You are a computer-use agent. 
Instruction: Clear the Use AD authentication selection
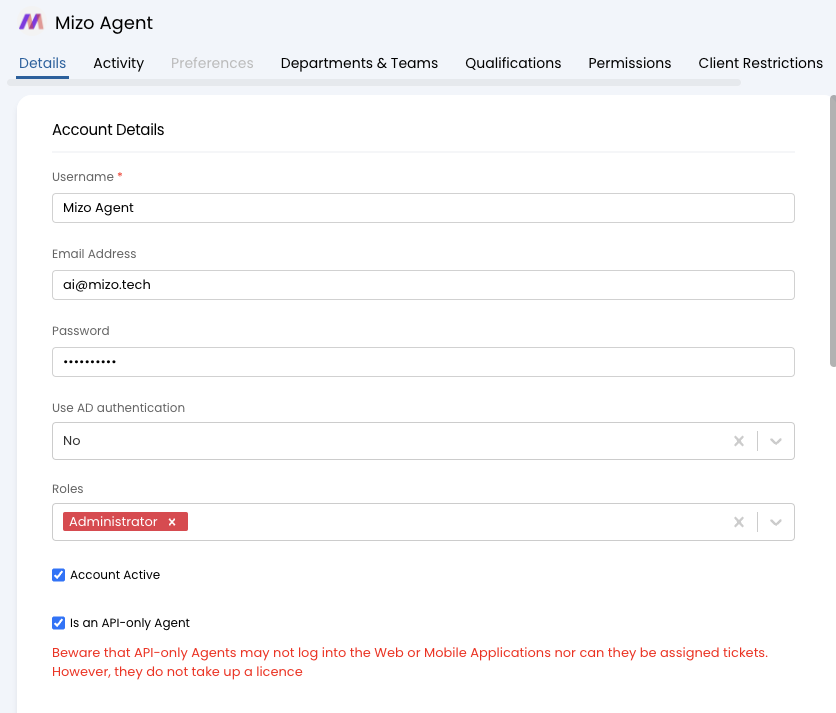(x=738, y=441)
